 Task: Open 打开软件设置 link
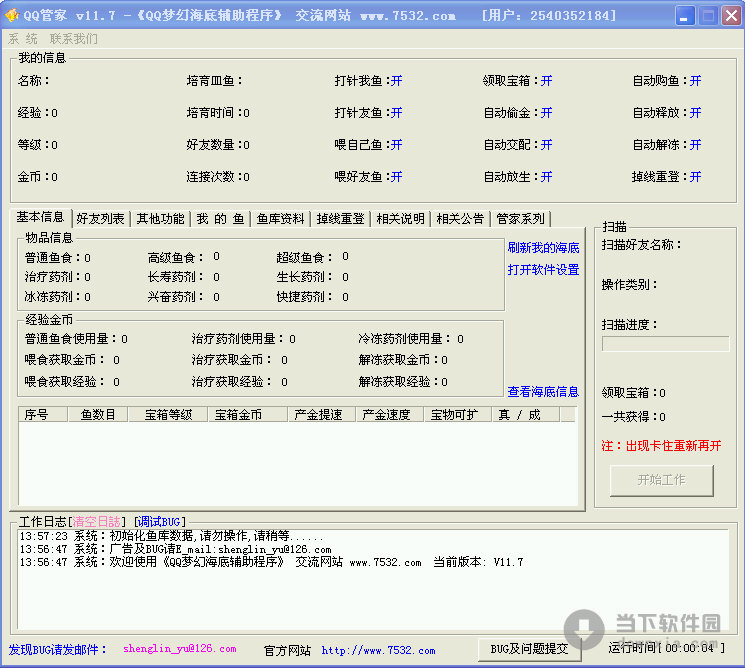pyautogui.click(x=543, y=270)
